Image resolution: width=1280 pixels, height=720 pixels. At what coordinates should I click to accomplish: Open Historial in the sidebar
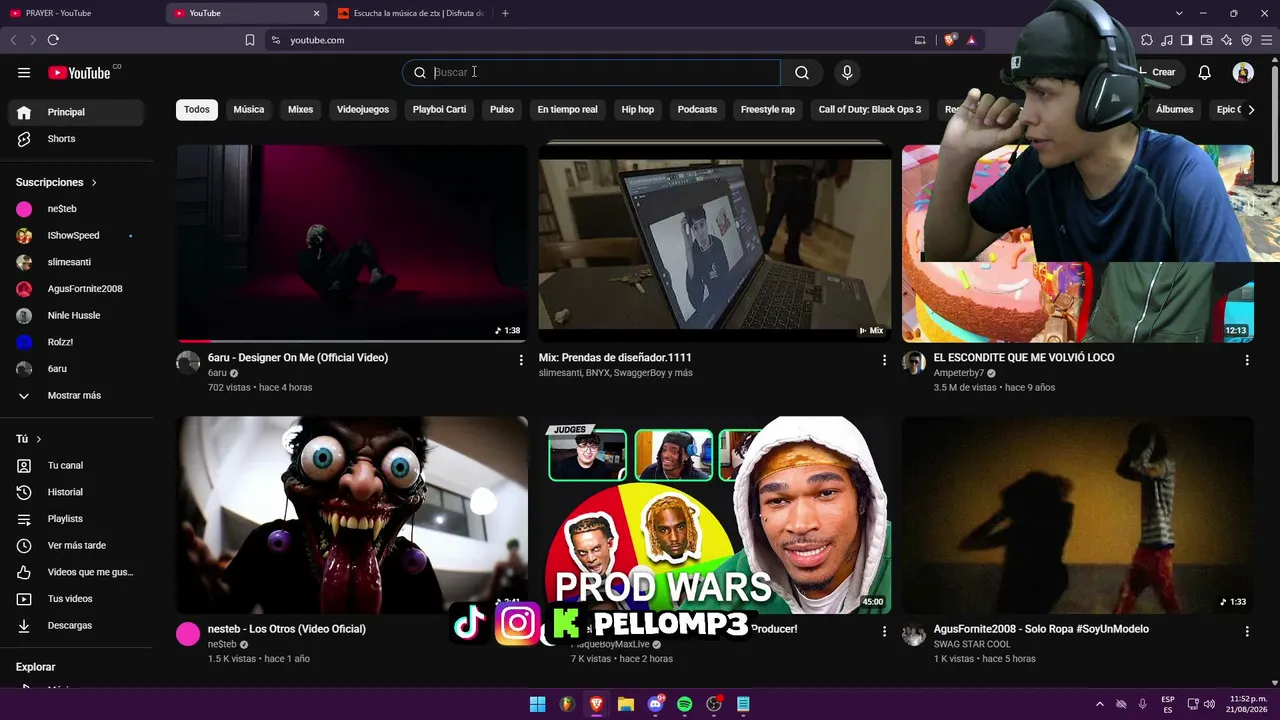76,492
